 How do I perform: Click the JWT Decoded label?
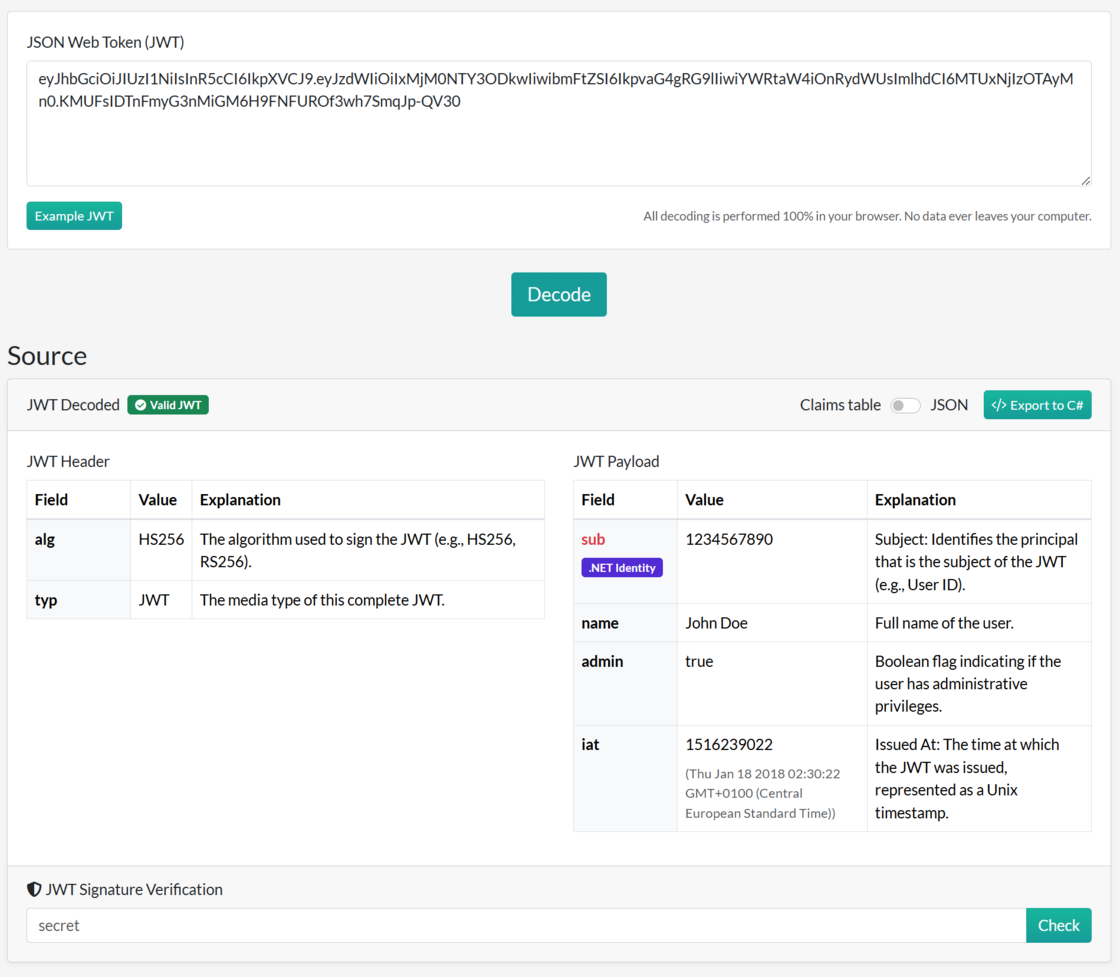click(73, 405)
